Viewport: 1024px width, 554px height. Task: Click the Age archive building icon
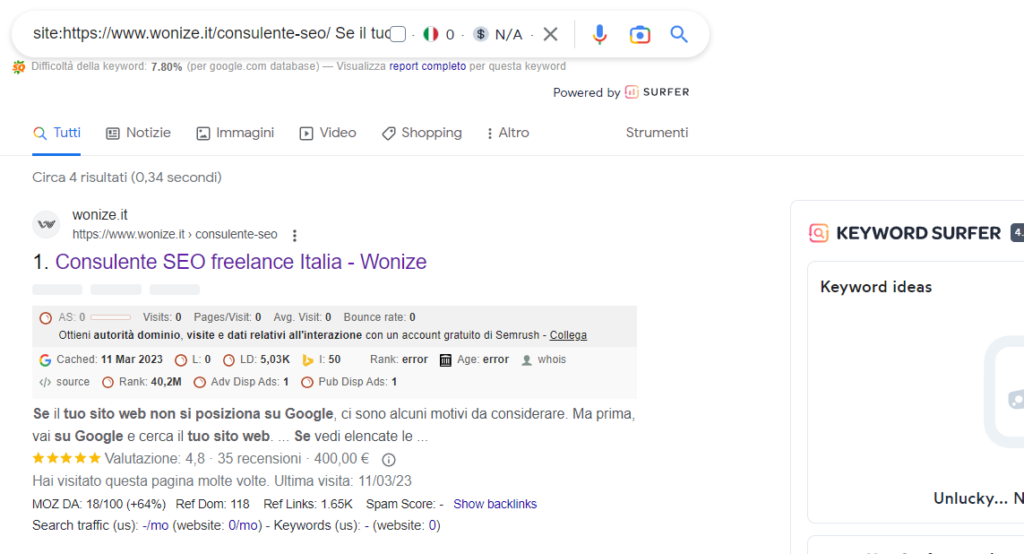click(445, 360)
